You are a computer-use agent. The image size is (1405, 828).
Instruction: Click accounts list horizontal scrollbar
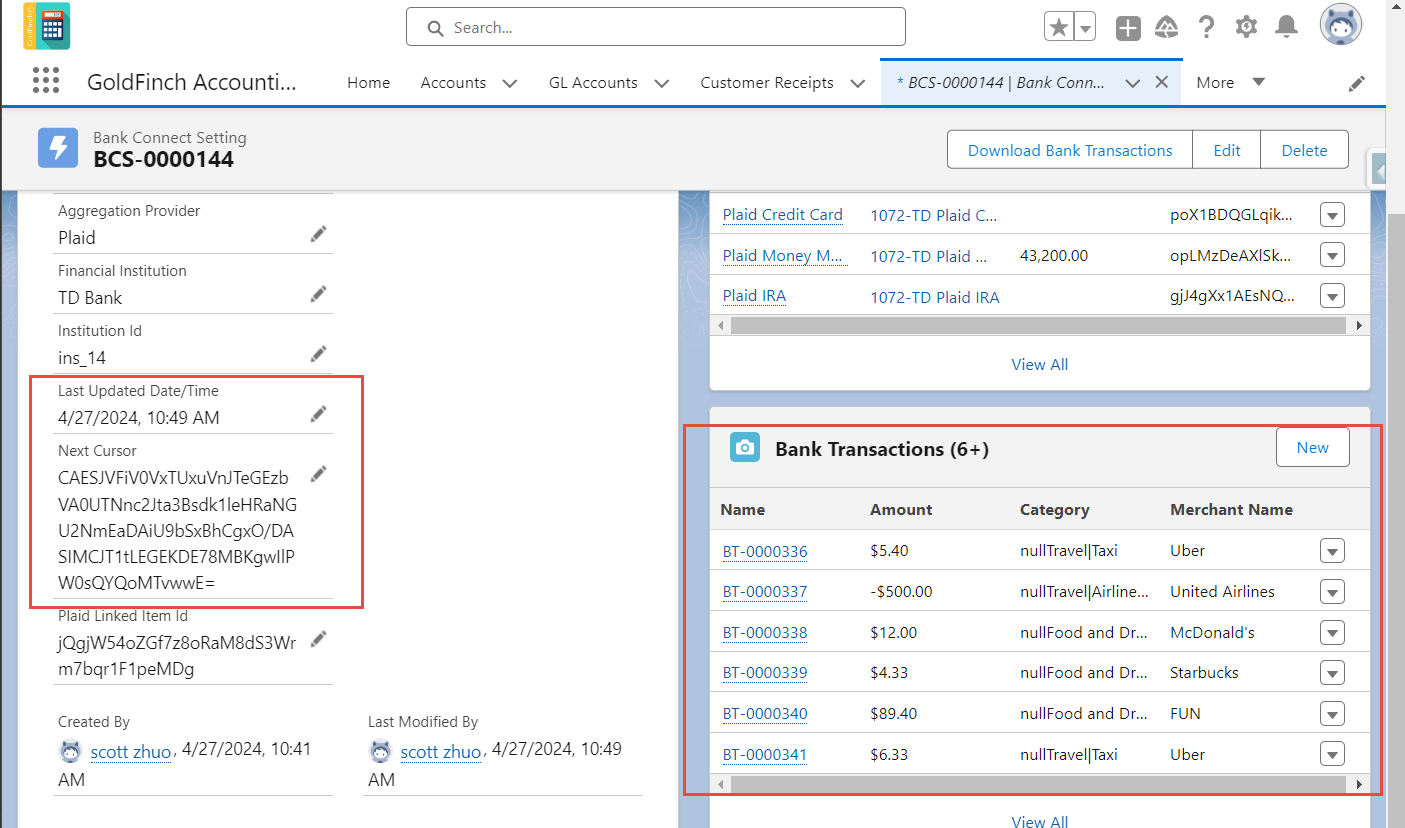pyautogui.click(x=1039, y=325)
